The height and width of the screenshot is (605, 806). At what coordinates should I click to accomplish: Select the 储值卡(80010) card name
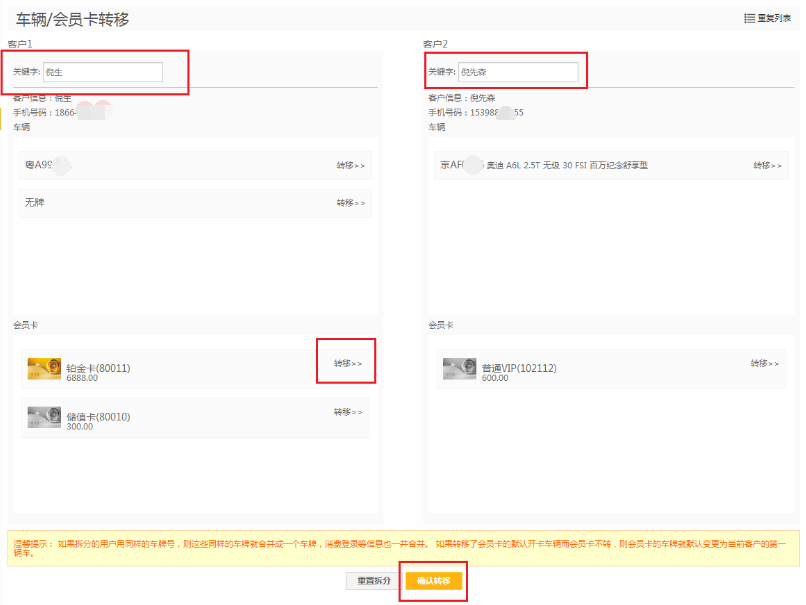98,417
